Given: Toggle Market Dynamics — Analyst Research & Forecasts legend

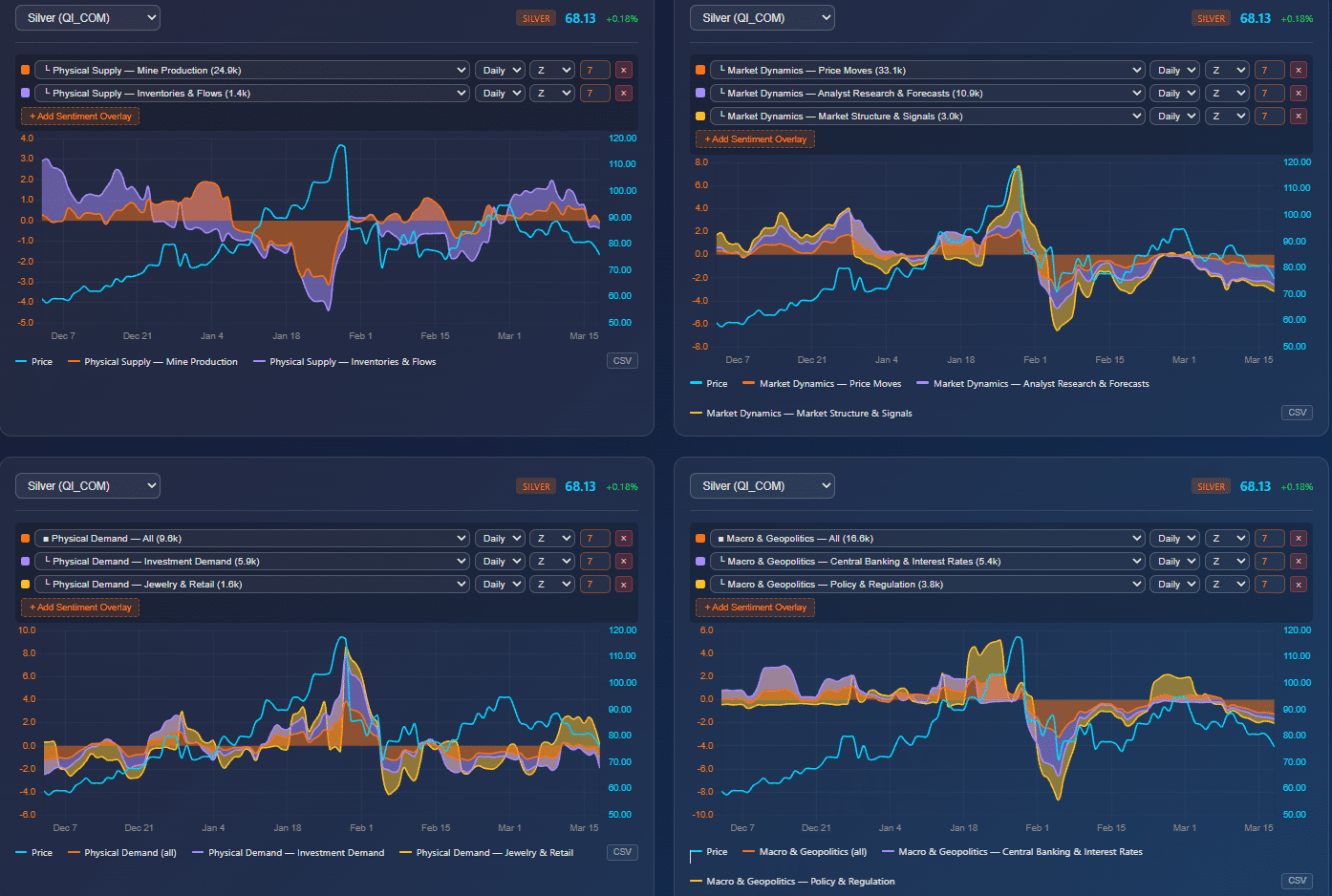Looking at the screenshot, I should tap(1033, 384).
